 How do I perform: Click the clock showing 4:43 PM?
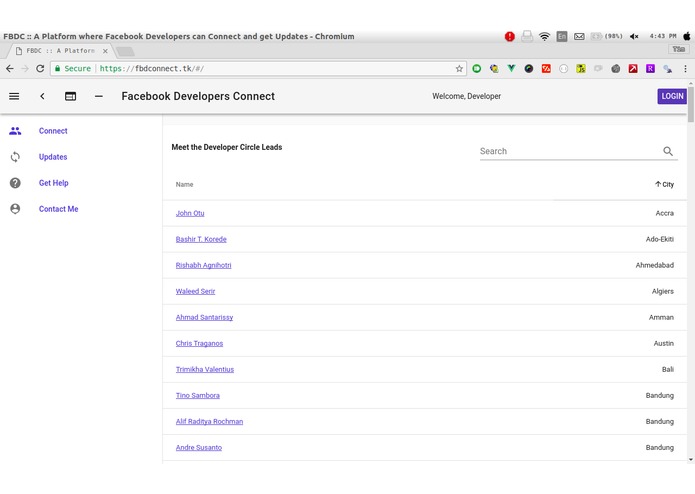click(663, 36)
